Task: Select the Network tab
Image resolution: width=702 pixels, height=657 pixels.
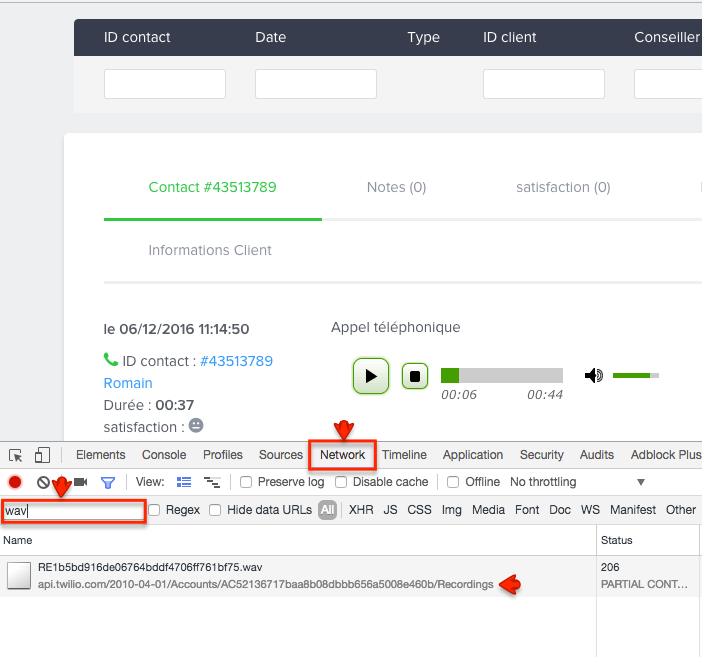Action: point(342,455)
